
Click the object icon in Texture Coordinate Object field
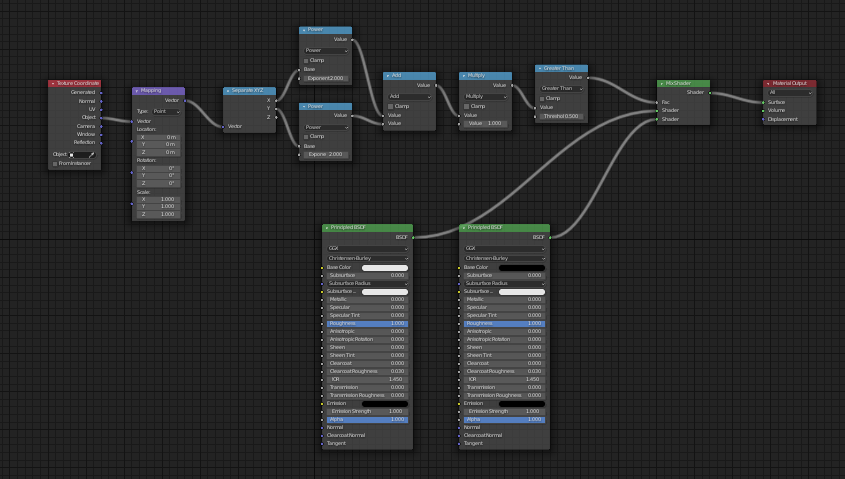(72, 155)
